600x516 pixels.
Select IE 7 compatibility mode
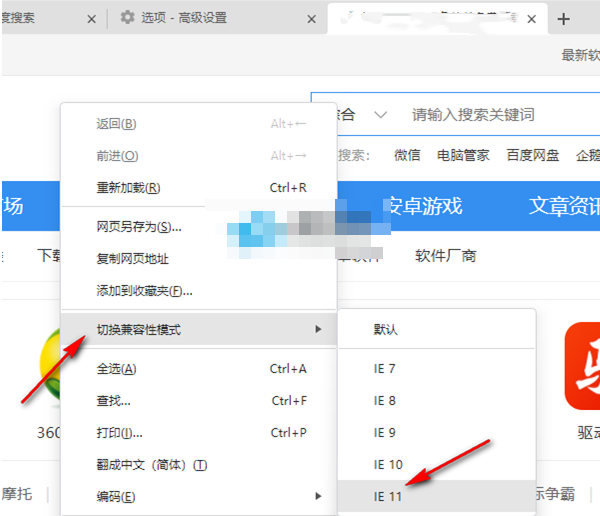pyautogui.click(x=437, y=369)
